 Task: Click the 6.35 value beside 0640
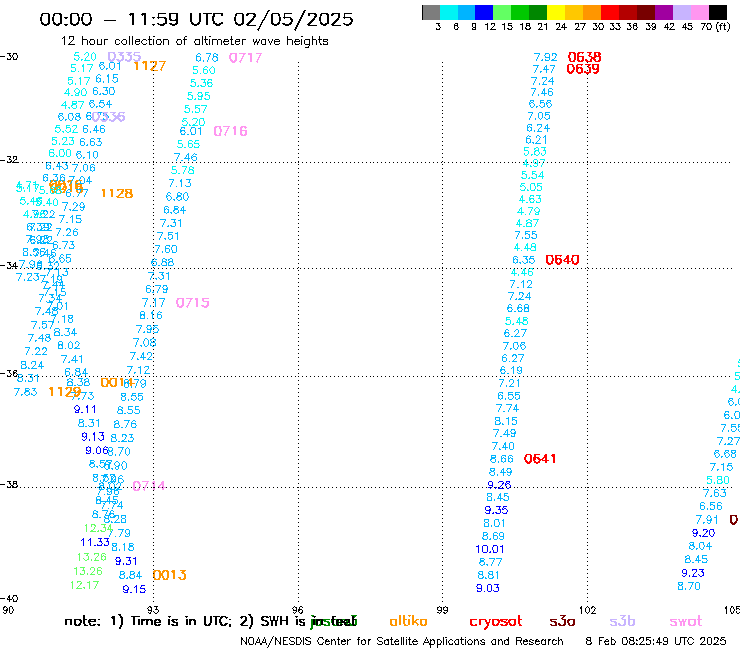[x=524, y=260]
